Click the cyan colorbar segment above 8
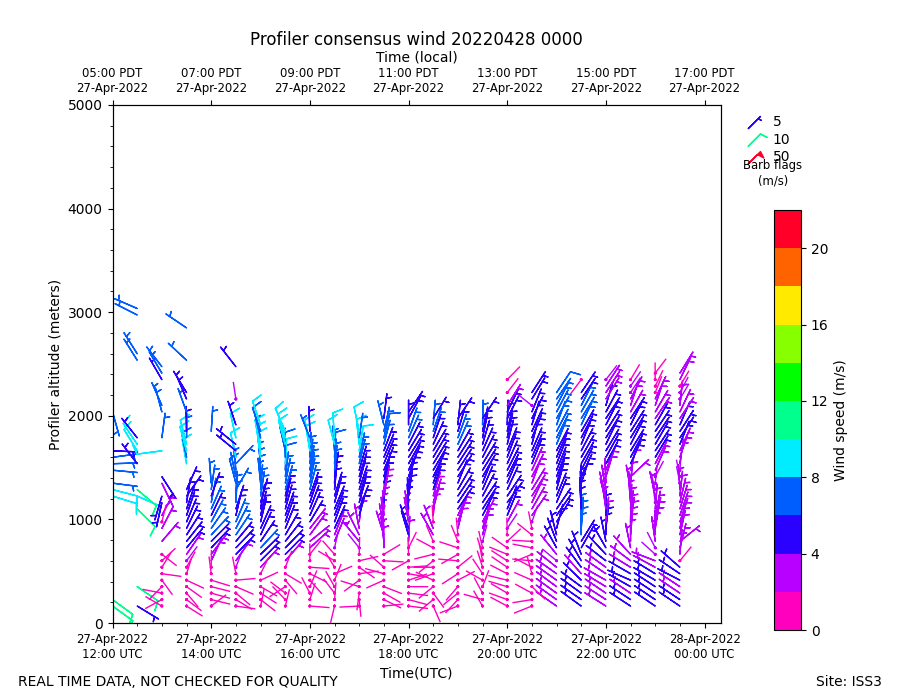Viewport: 900px width, 700px height. (788, 458)
